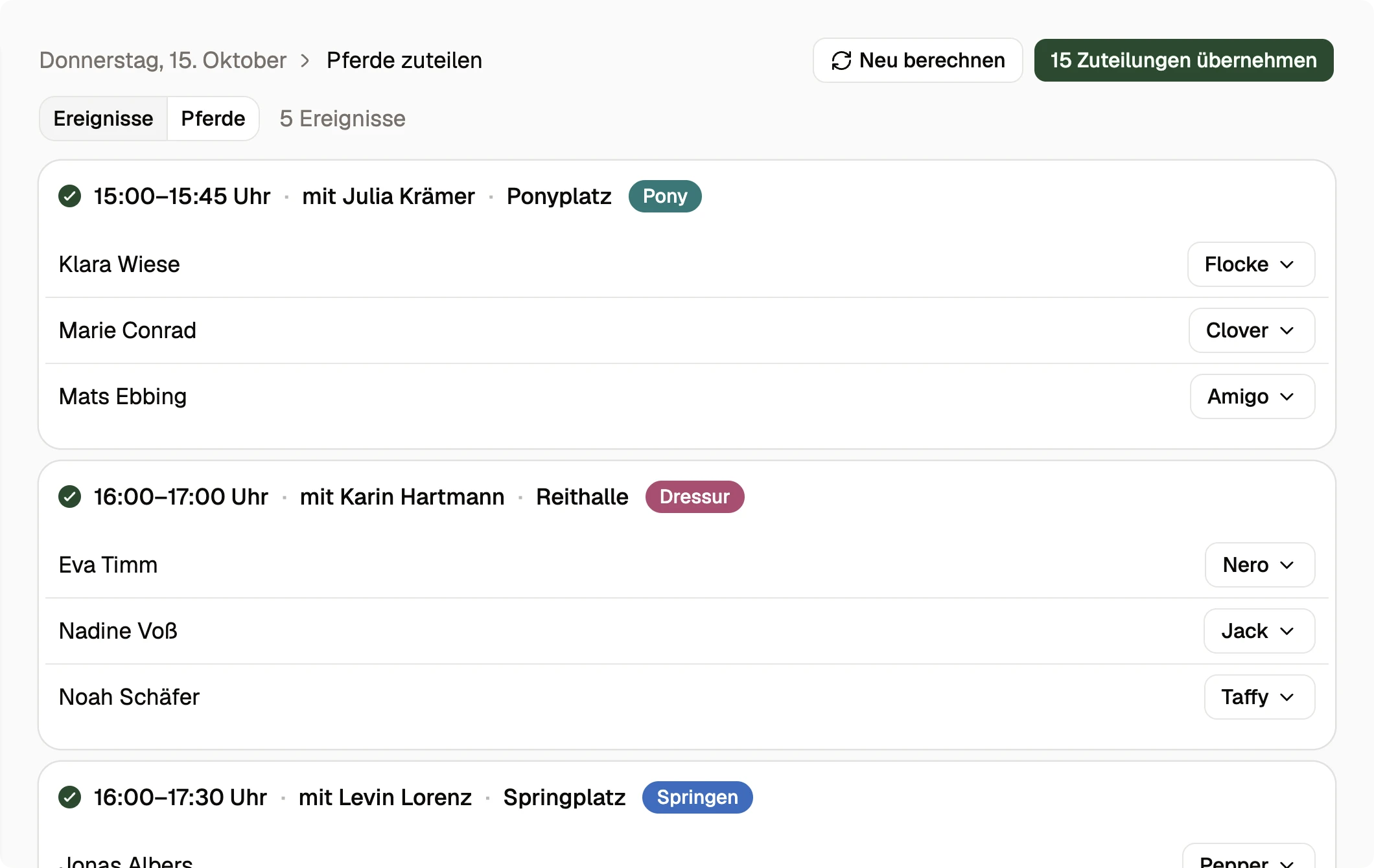Click instructor text mit Karin Hartmann
The image size is (1374, 868).
402,497
